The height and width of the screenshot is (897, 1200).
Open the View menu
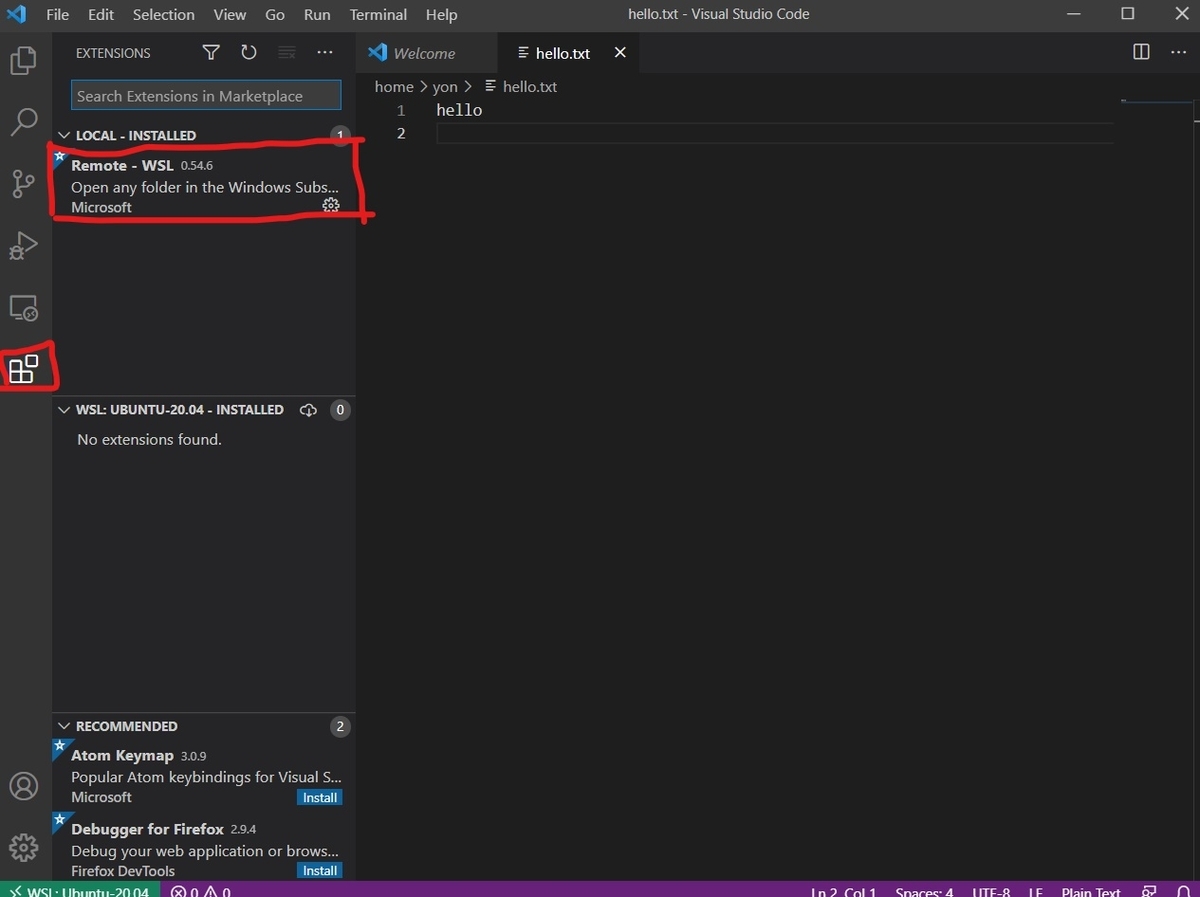pyautogui.click(x=229, y=15)
